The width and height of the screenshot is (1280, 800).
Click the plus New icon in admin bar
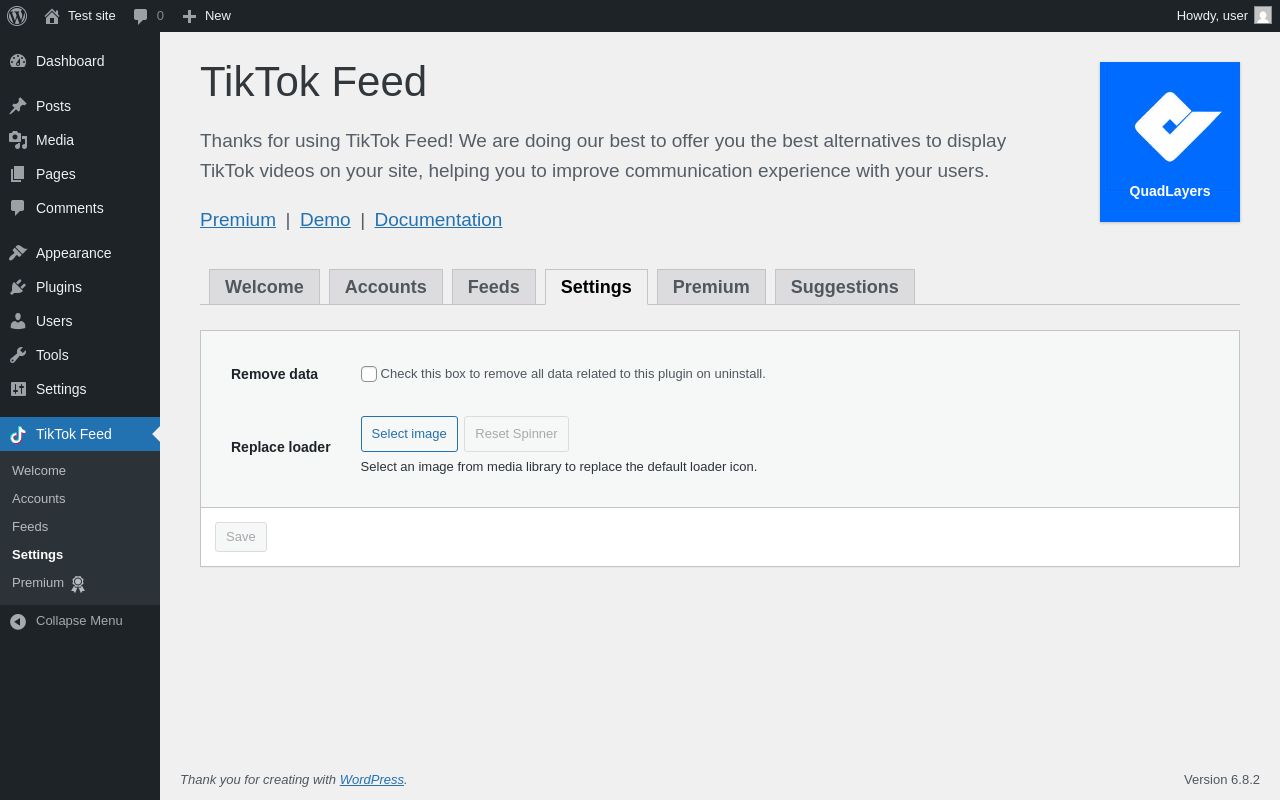(189, 16)
